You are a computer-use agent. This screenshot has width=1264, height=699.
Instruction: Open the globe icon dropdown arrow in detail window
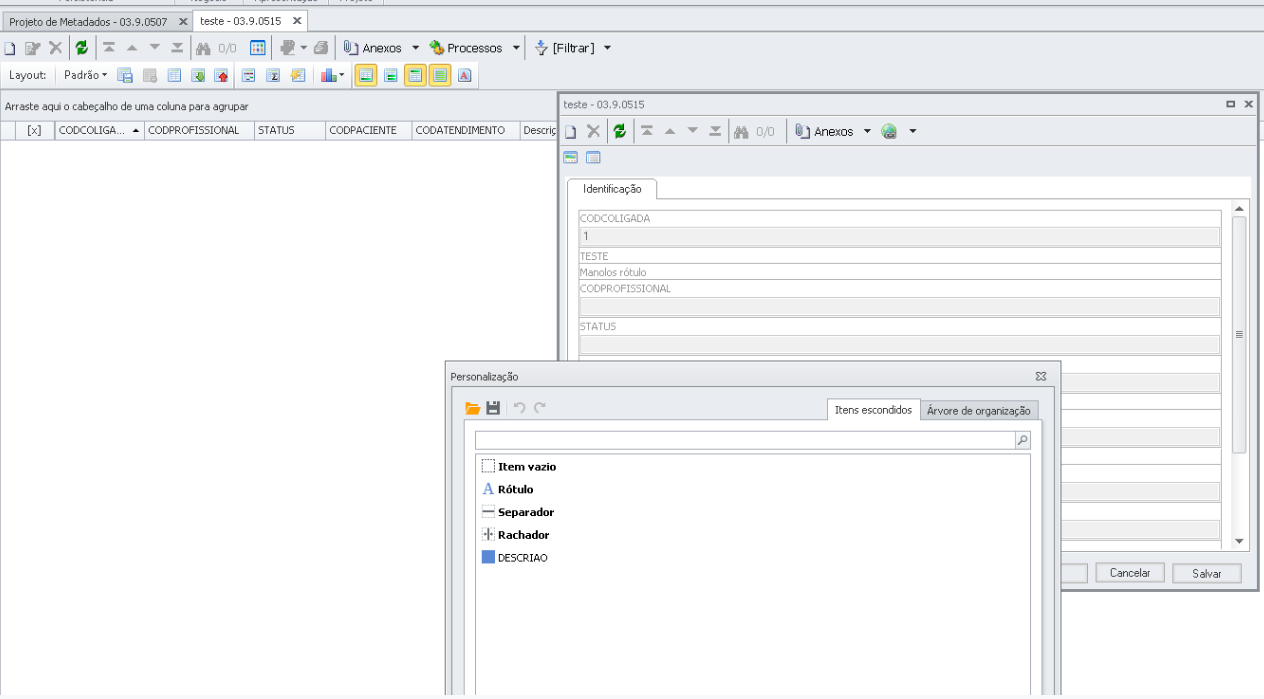pos(913,131)
